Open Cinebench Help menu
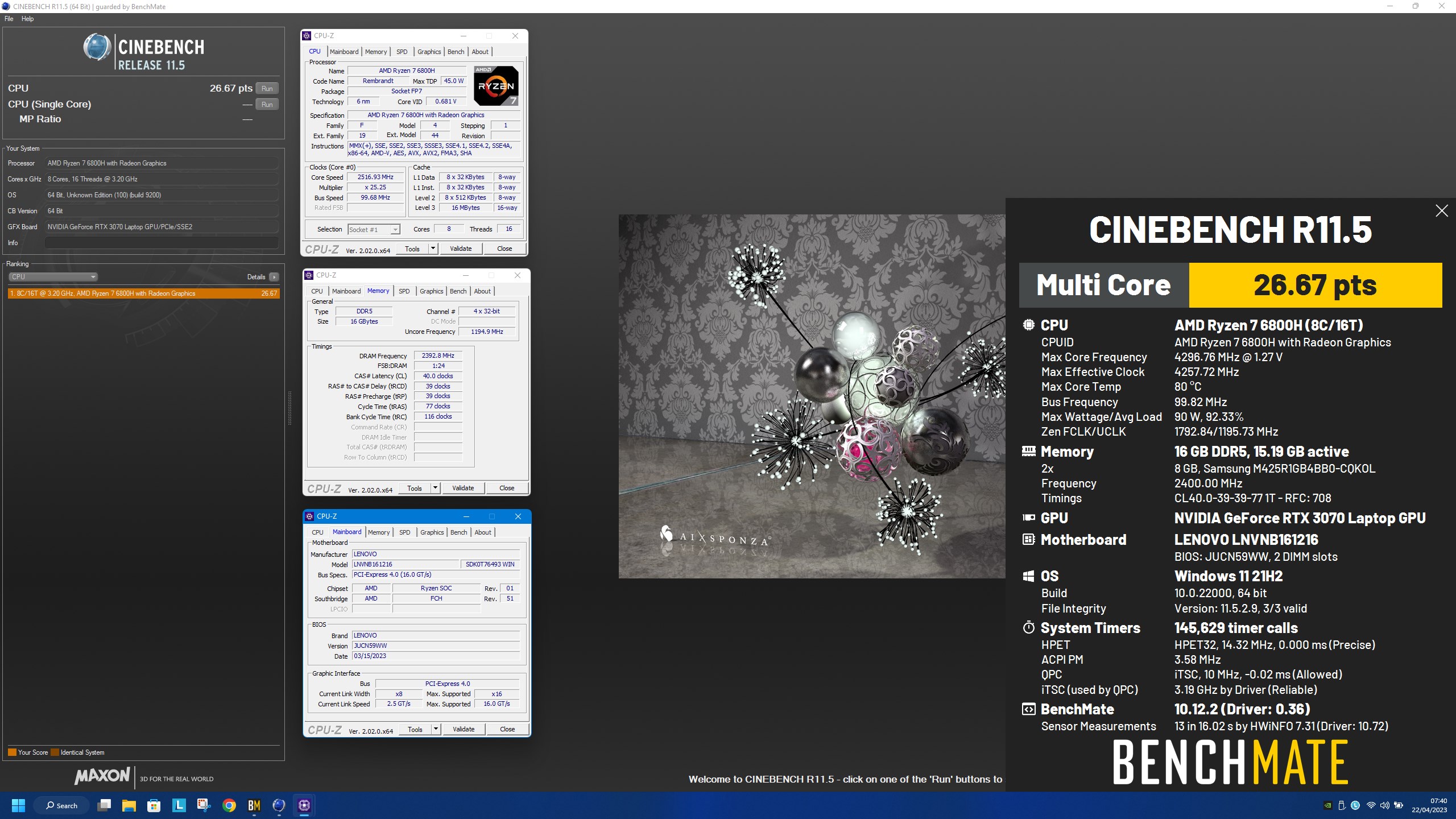This screenshot has width=1456, height=819. pyautogui.click(x=27, y=19)
